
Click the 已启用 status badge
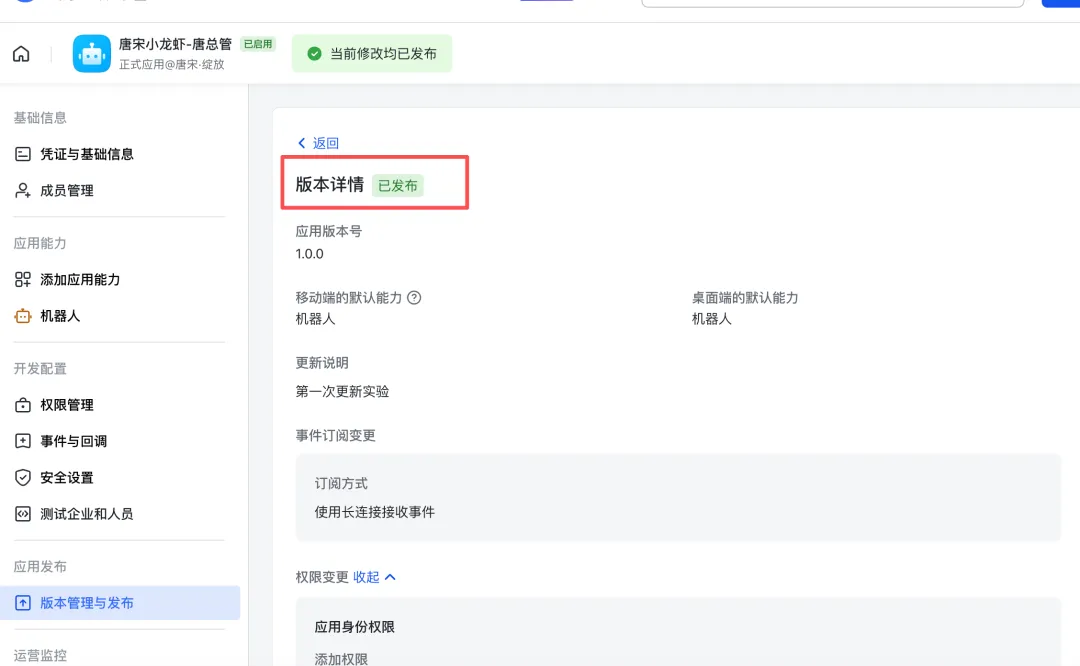(258, 44)
